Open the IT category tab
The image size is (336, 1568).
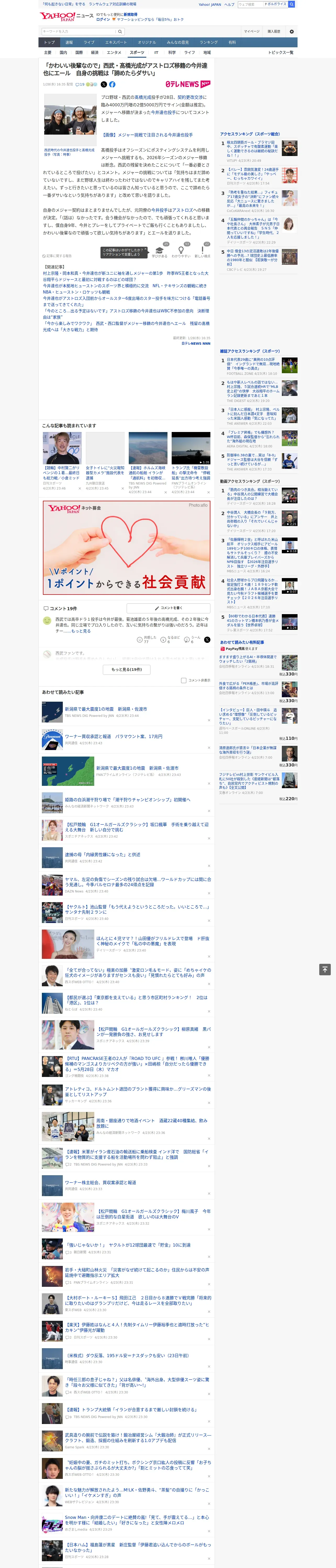(x=156, y=52)
